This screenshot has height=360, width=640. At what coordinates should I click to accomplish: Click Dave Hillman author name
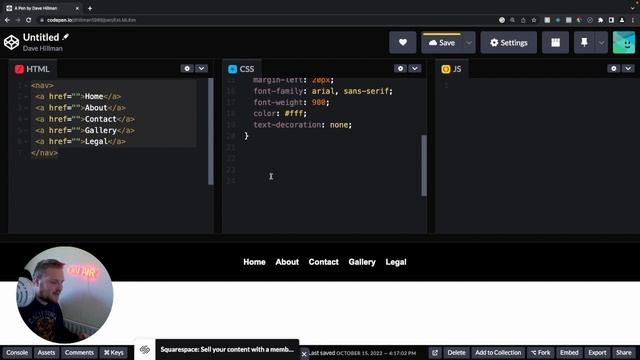(x=43, y=48)
